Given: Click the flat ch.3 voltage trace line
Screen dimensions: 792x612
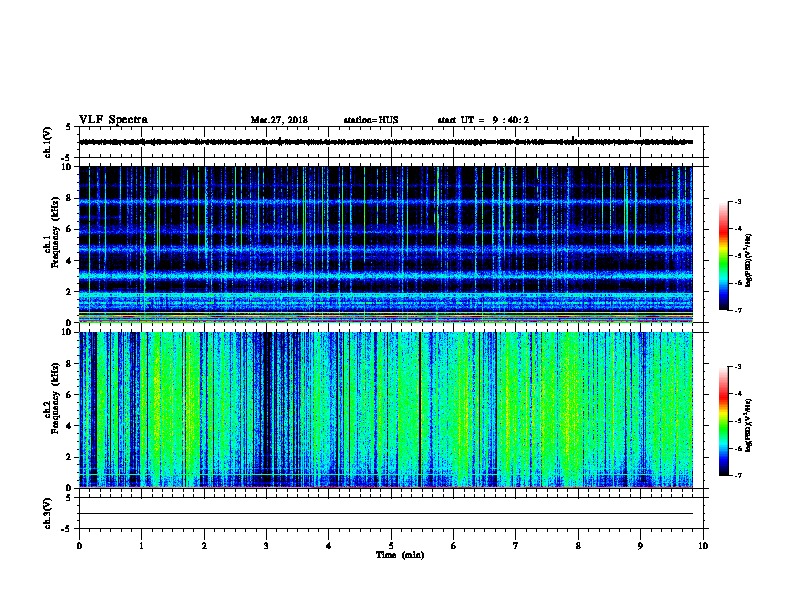Looking at the screenshot, I should [x=386, y=514].
